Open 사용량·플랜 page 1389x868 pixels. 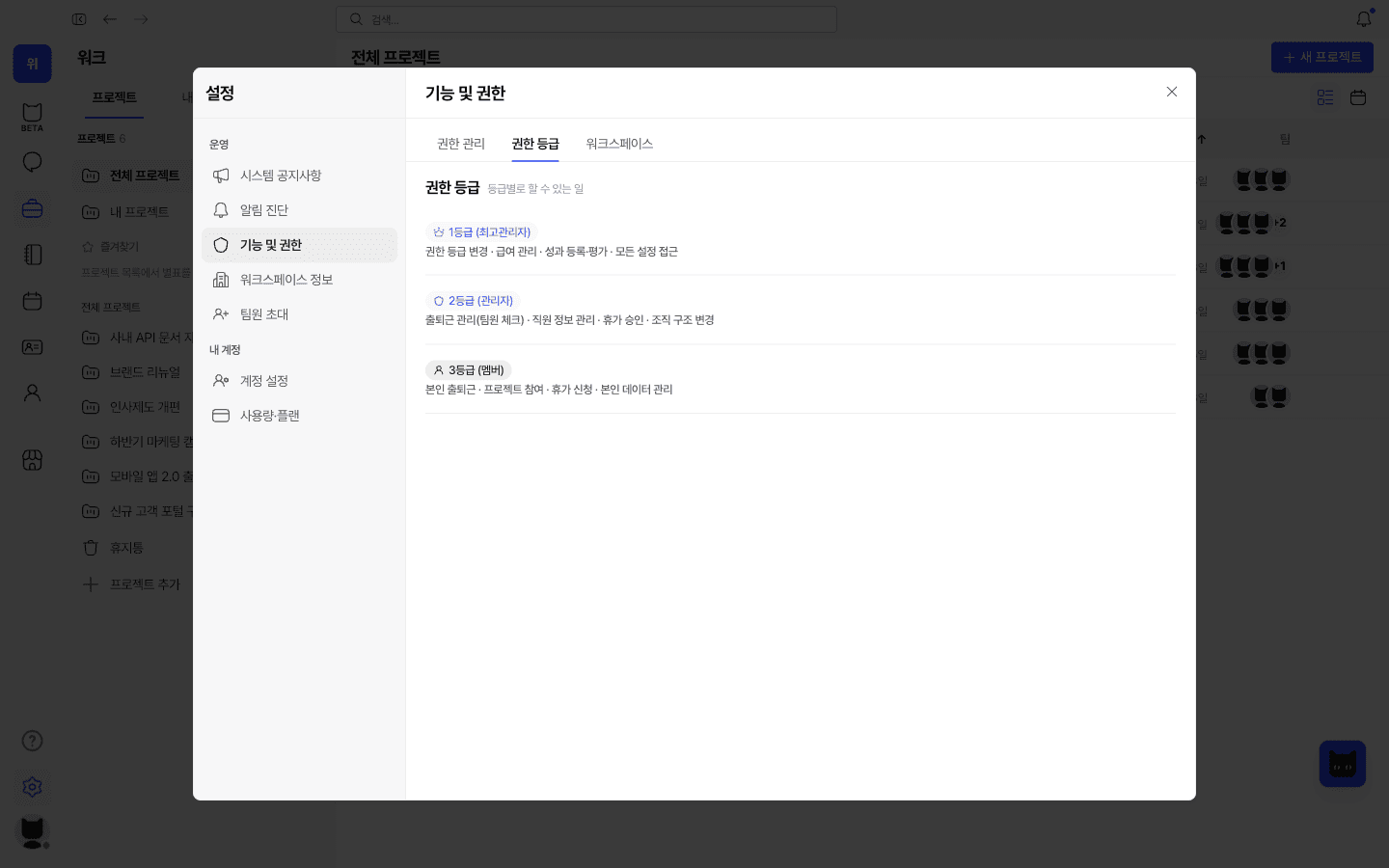[x=299, y=416]
